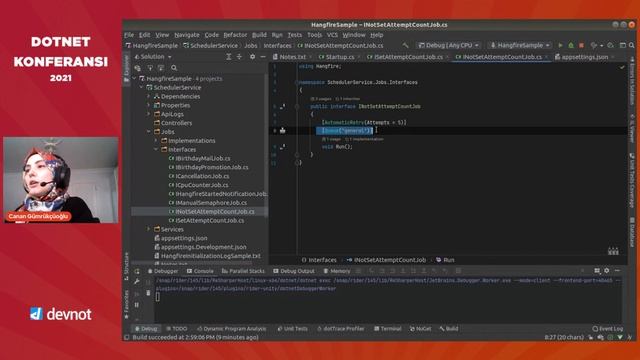
Task: Open the Dynamic Program Analysis tool window
Action: (231, 329)
